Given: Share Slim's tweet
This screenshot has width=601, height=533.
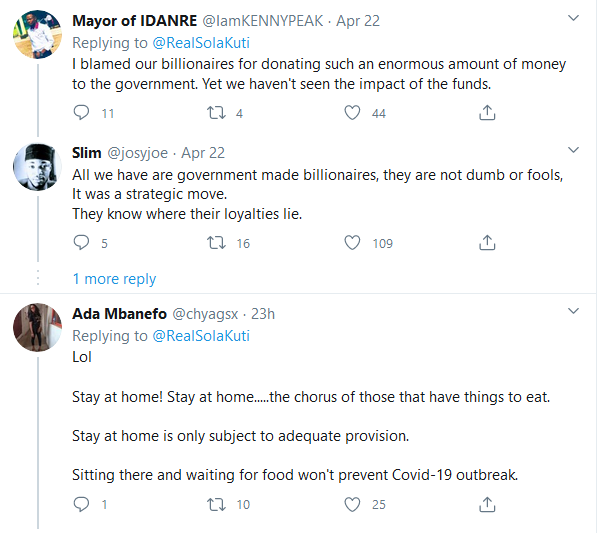Looking at the screenshot, I should point(488,242).
